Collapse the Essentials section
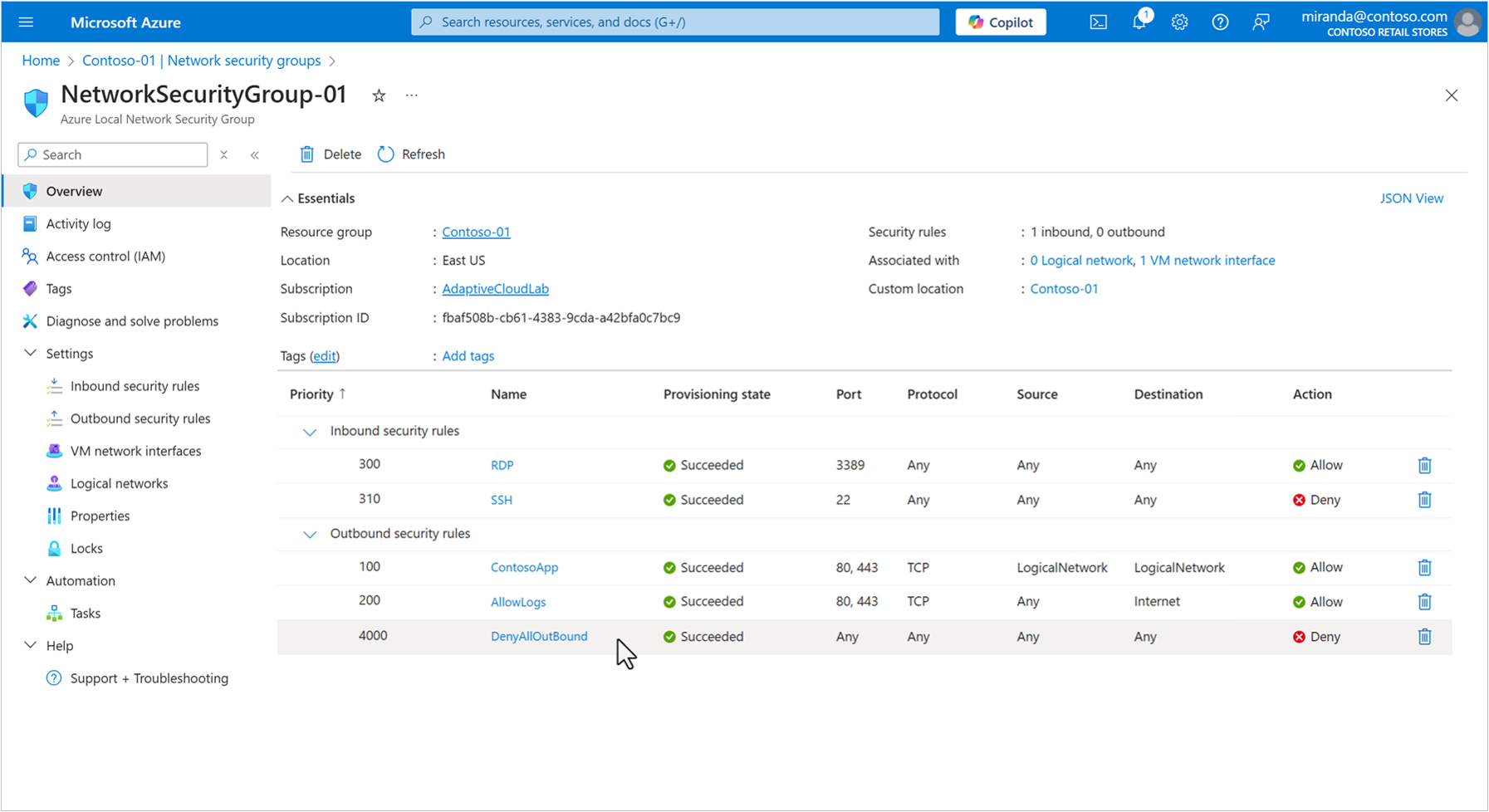Viewport: 1489px width, 812px height. tap(287, 198)
